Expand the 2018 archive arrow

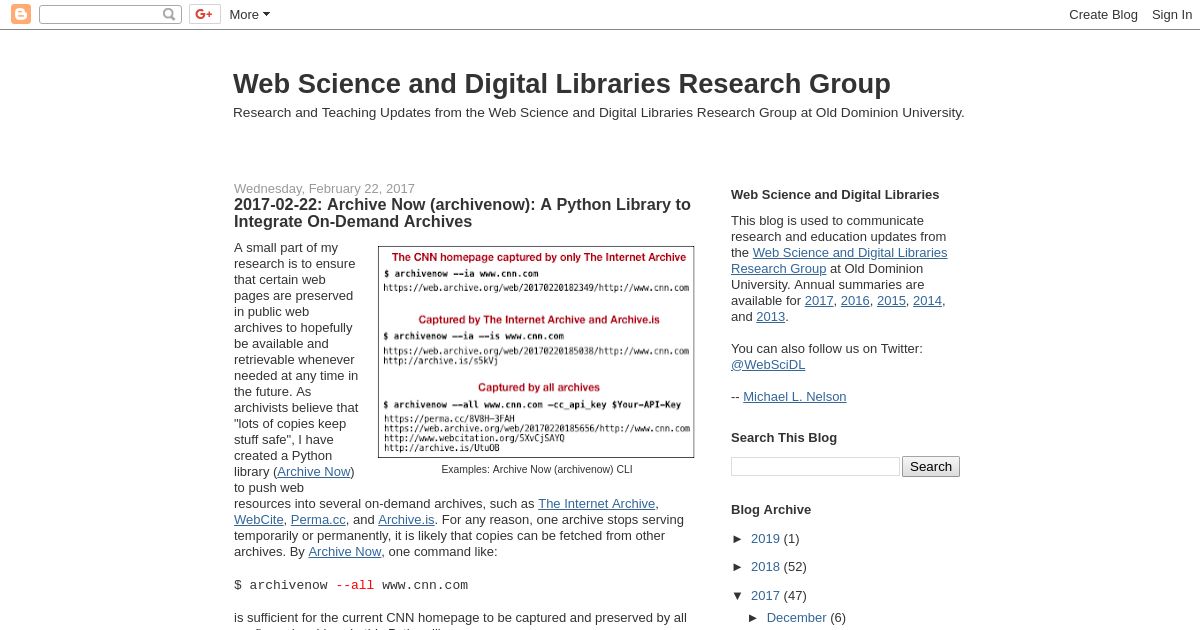(738, 567)
